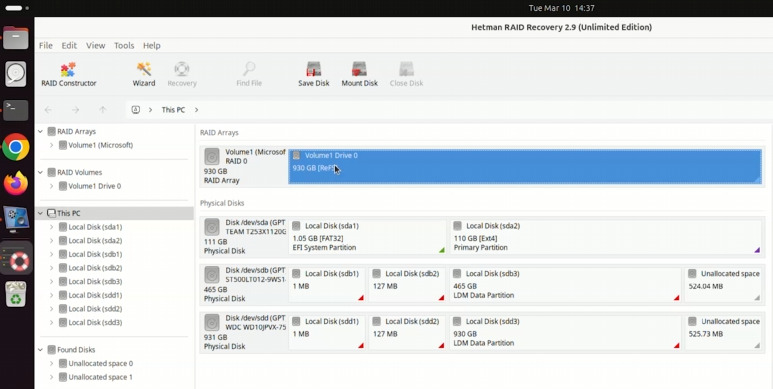Select the sdd1 1 MB partition tile
This screenshot has height=389, width=773.
coord(327,332)
